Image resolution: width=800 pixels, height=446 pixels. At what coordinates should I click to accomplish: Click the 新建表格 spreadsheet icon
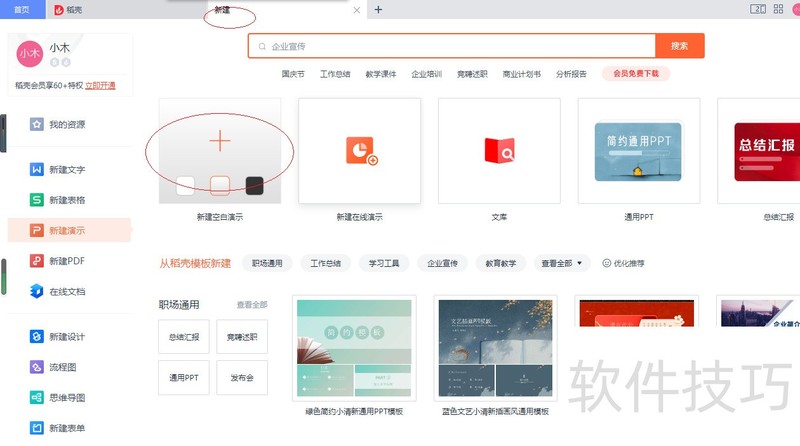tap(37, 200)
